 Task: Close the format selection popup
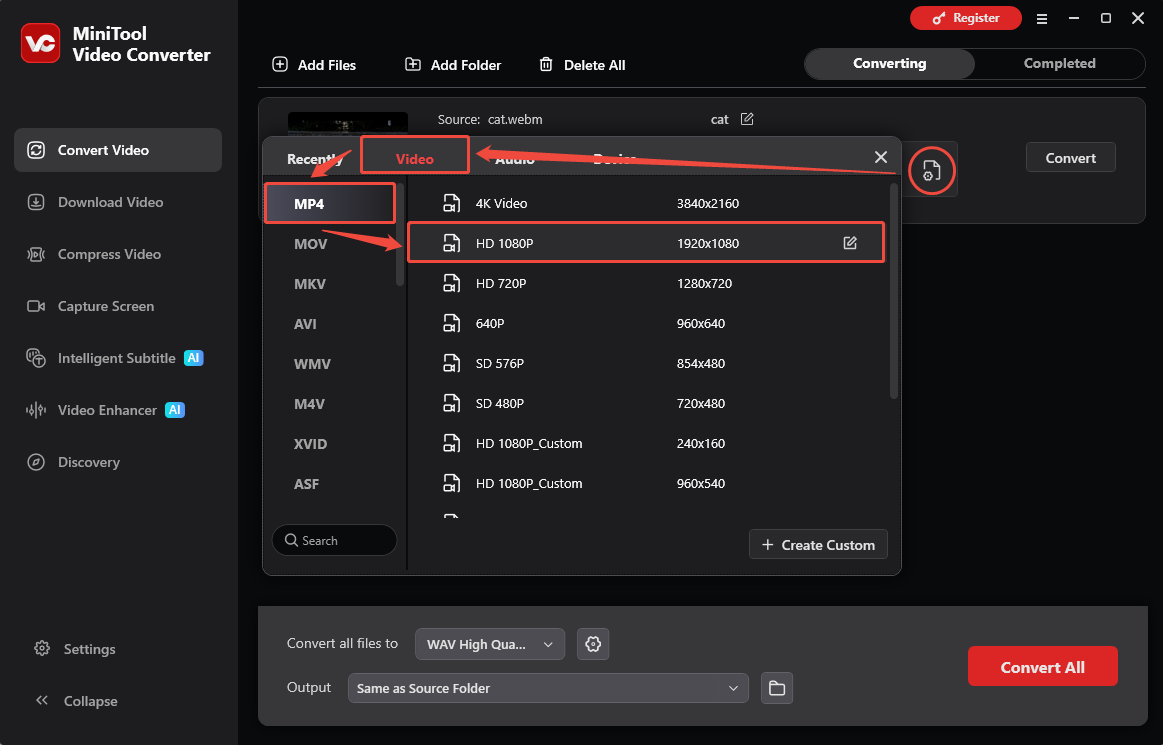pyautogui.click(x=880, y=157)
